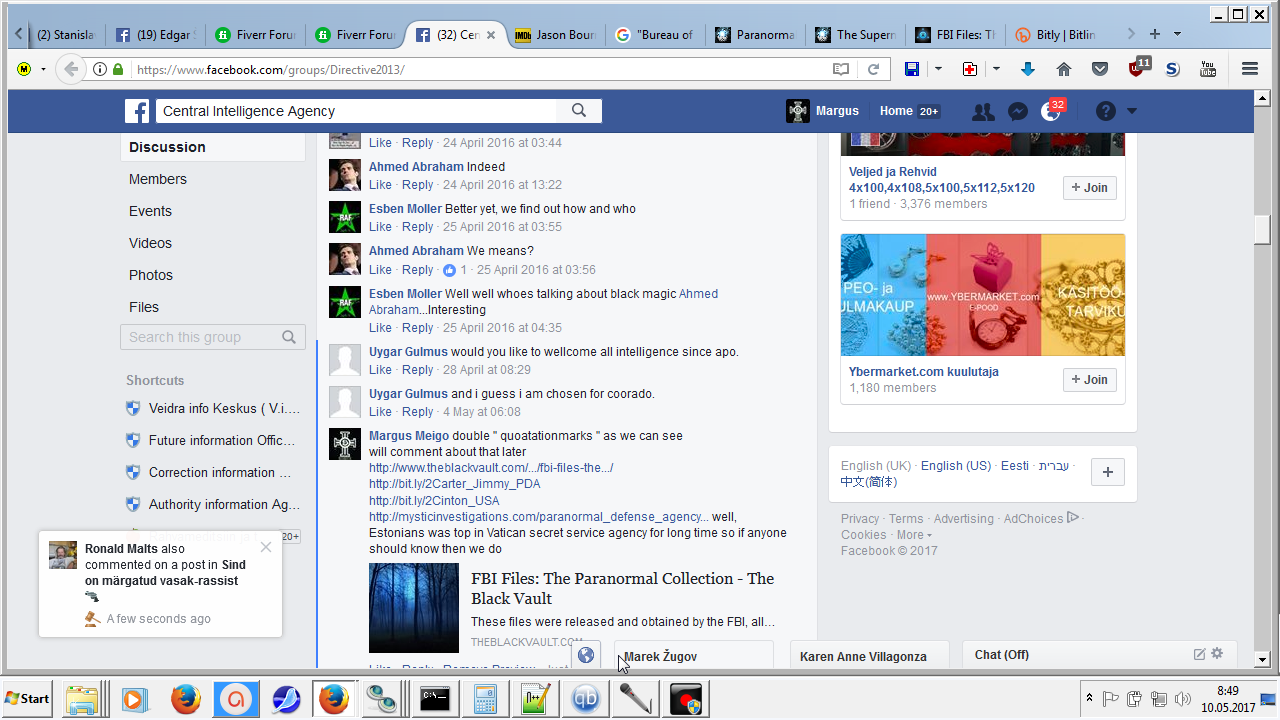Switch to the Bitly tab
The image size is (1280, 720).
[x=1055, y=34]
